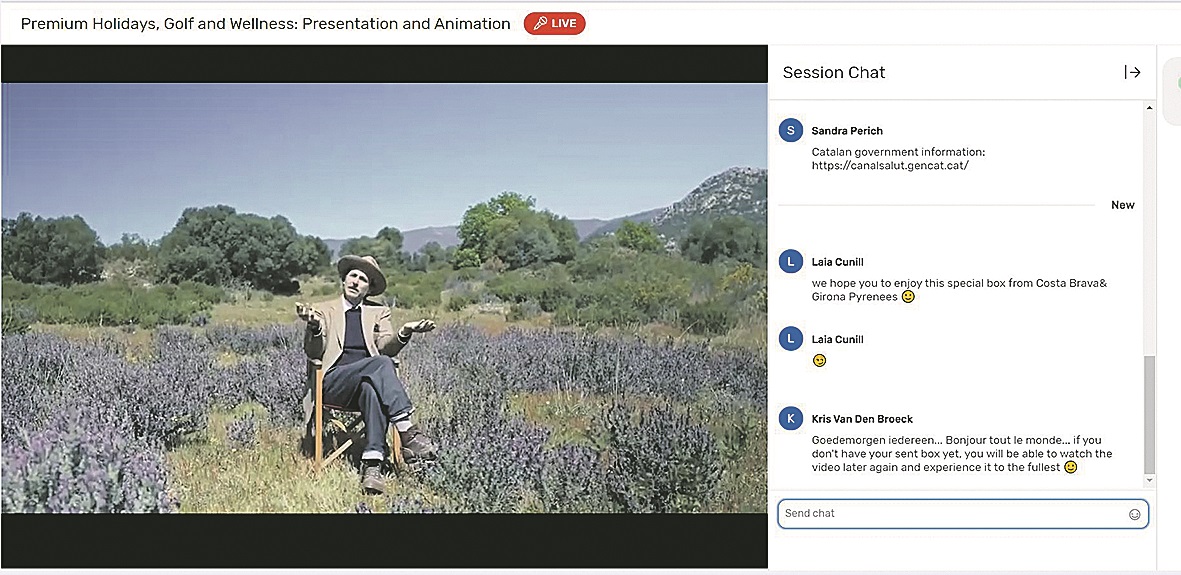Image resolution: width=1181 pixels, height=575 pixels.
Task: Open the emoji picker in chat
Action: point(1134,514)
